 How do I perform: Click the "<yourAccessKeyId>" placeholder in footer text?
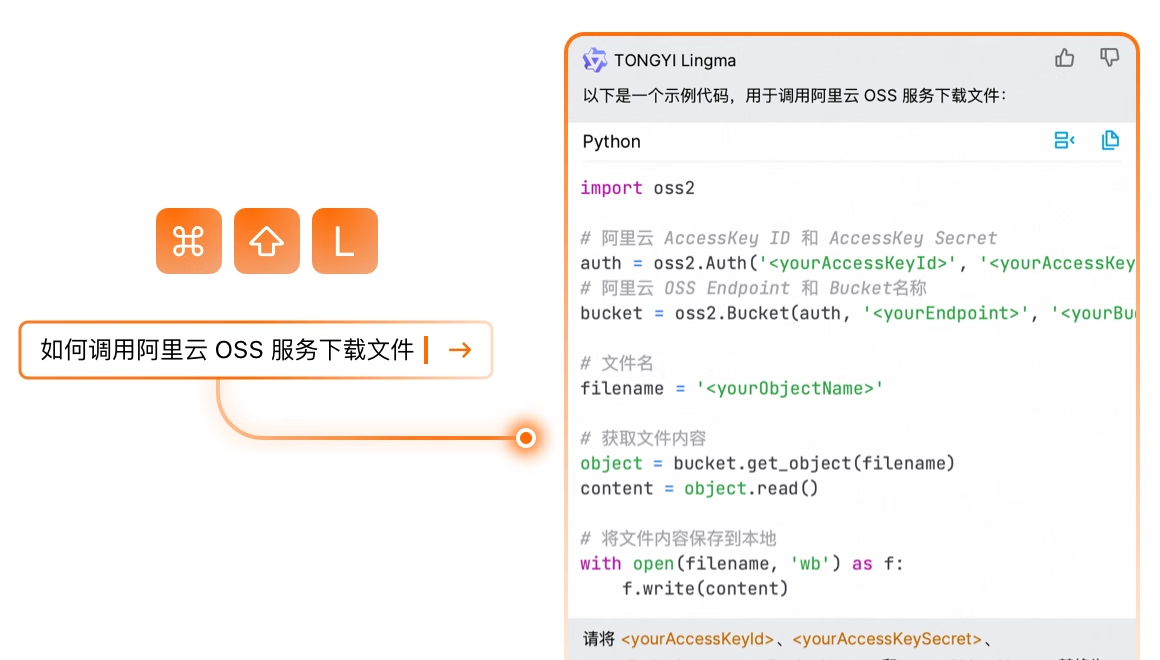(x=698, y=639)
